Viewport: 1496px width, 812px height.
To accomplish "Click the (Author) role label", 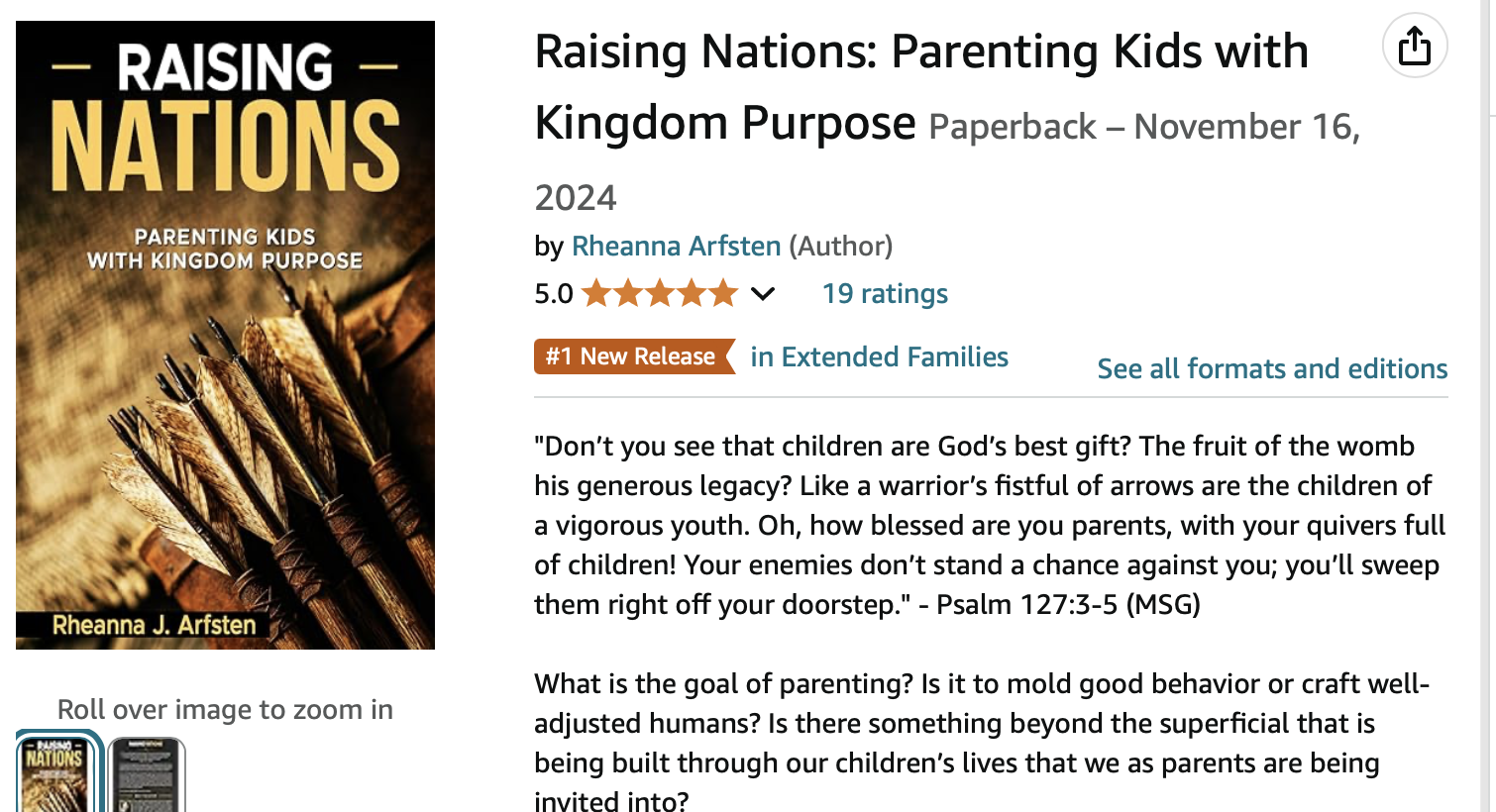I will tap(840, 247).
